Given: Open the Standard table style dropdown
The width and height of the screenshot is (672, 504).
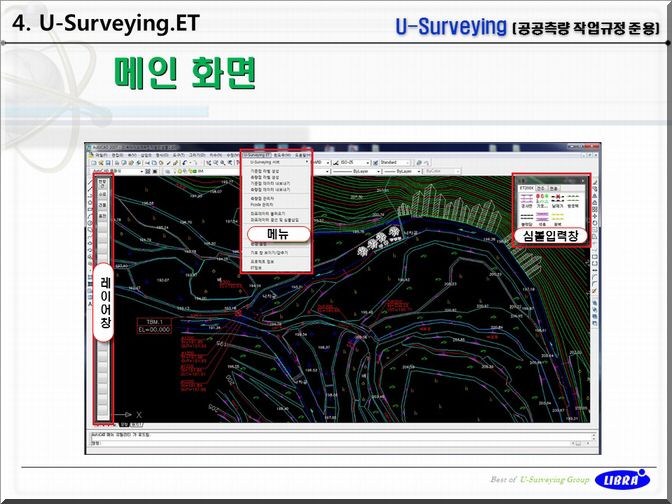Looking at the screenshot, I should (395, 163).
